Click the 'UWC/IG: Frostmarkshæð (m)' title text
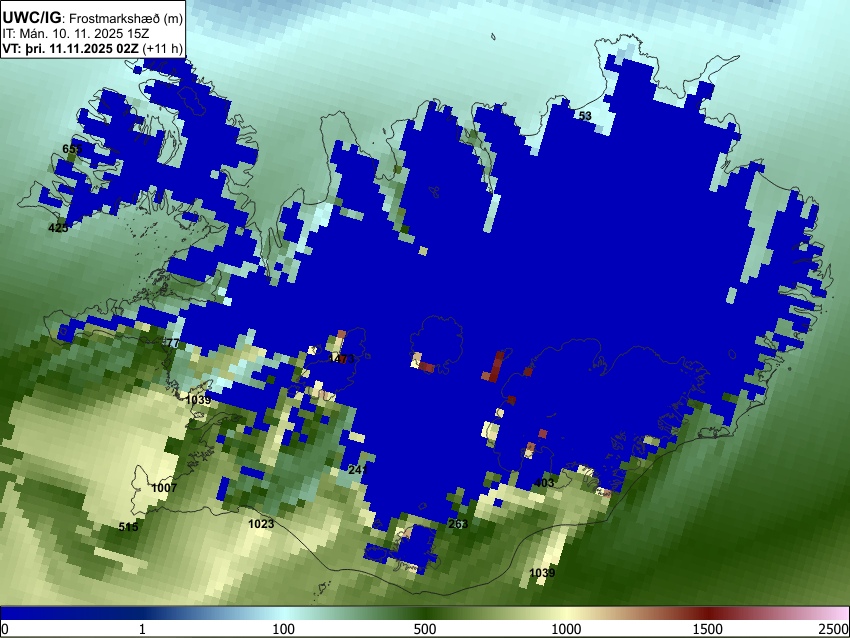Viewport: 850px width, 638px height. 93,18
